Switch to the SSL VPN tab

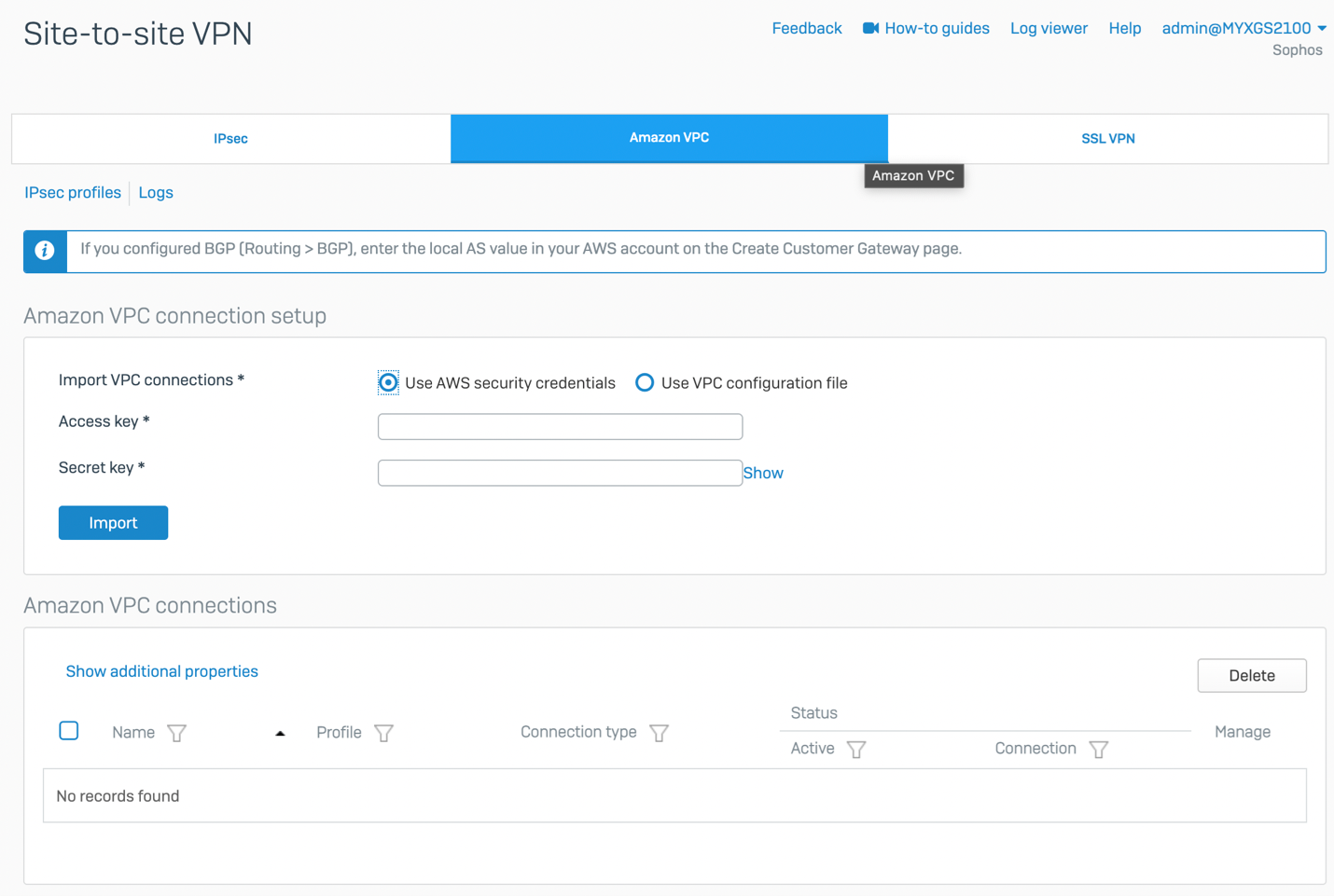[1108, 139]
